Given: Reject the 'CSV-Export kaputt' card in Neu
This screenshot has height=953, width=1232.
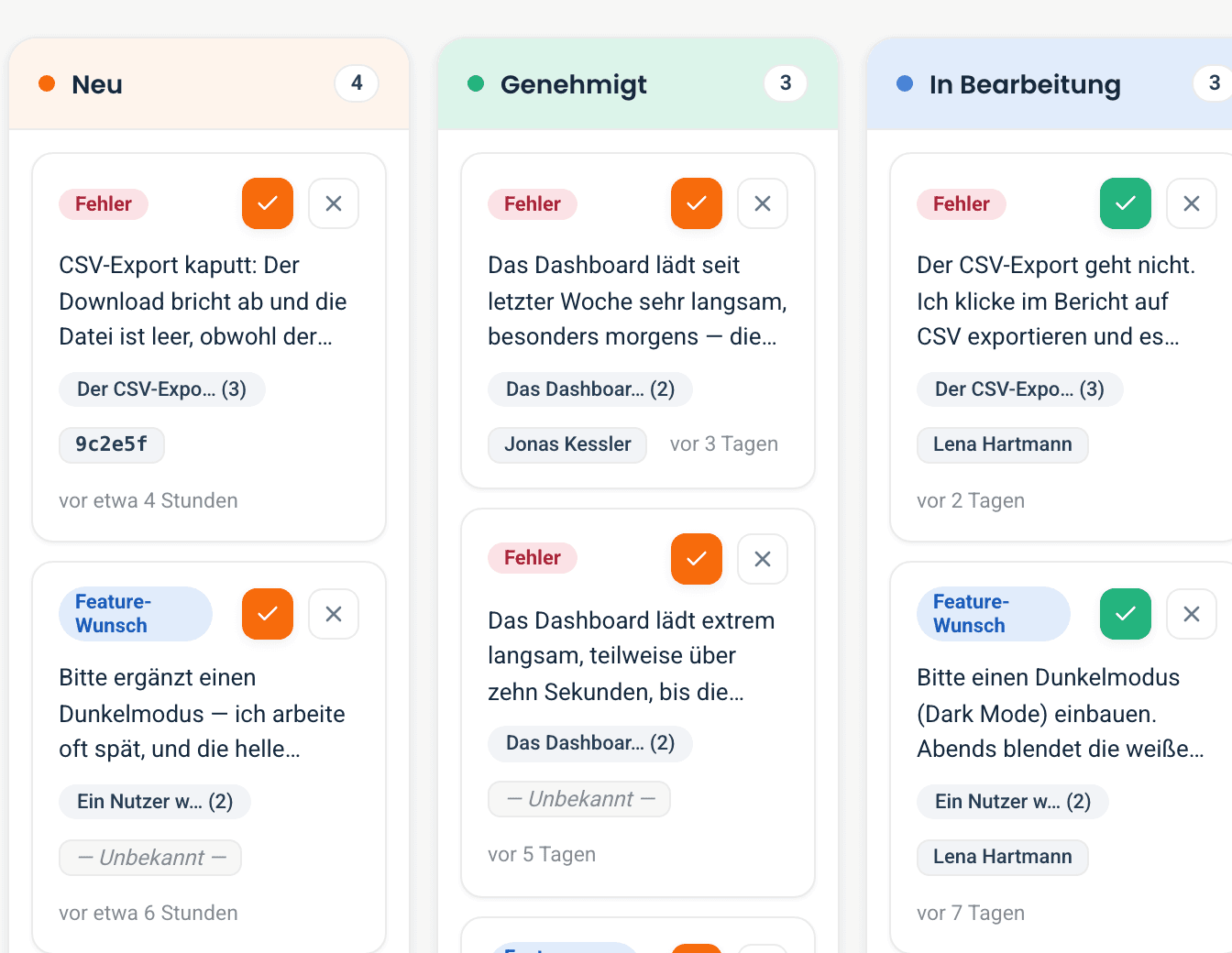Looking at the screenshot, I should tap(334, 203).
